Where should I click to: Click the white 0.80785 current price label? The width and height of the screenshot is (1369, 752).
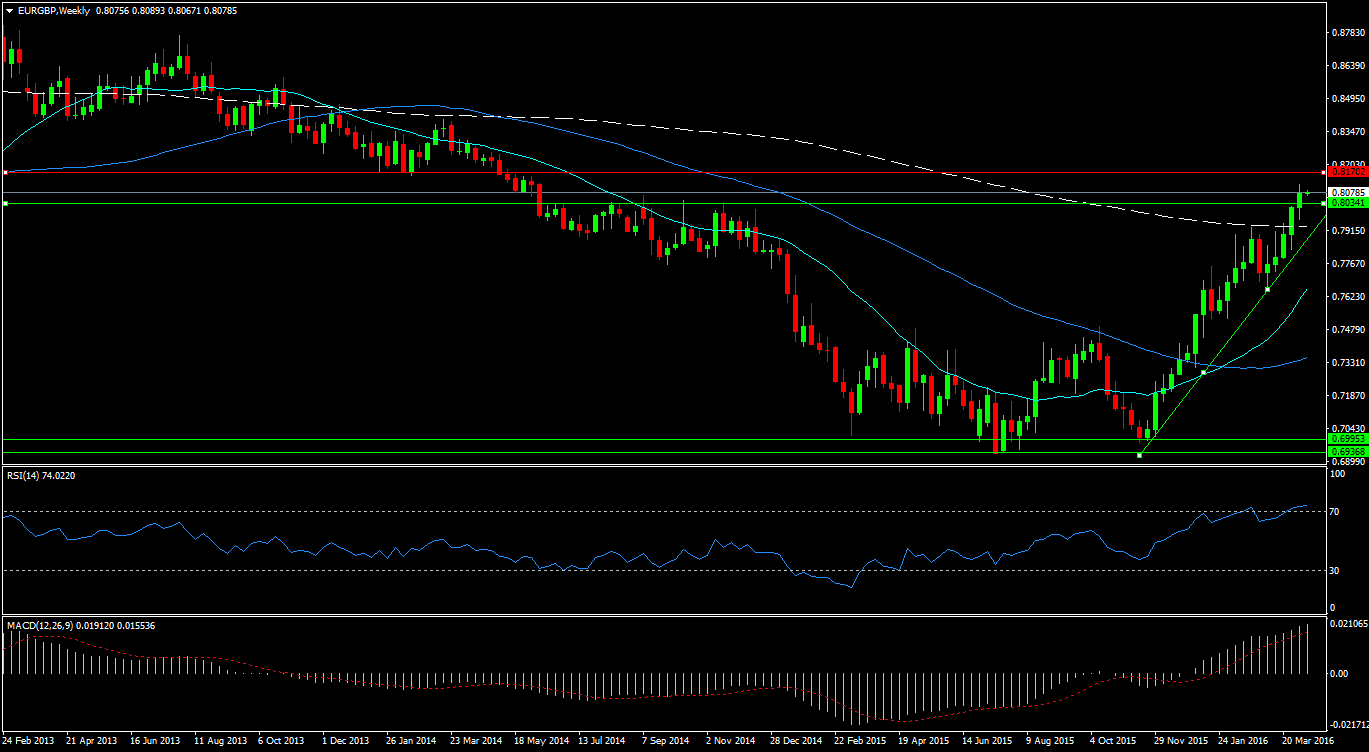(x=1346, y=192)
